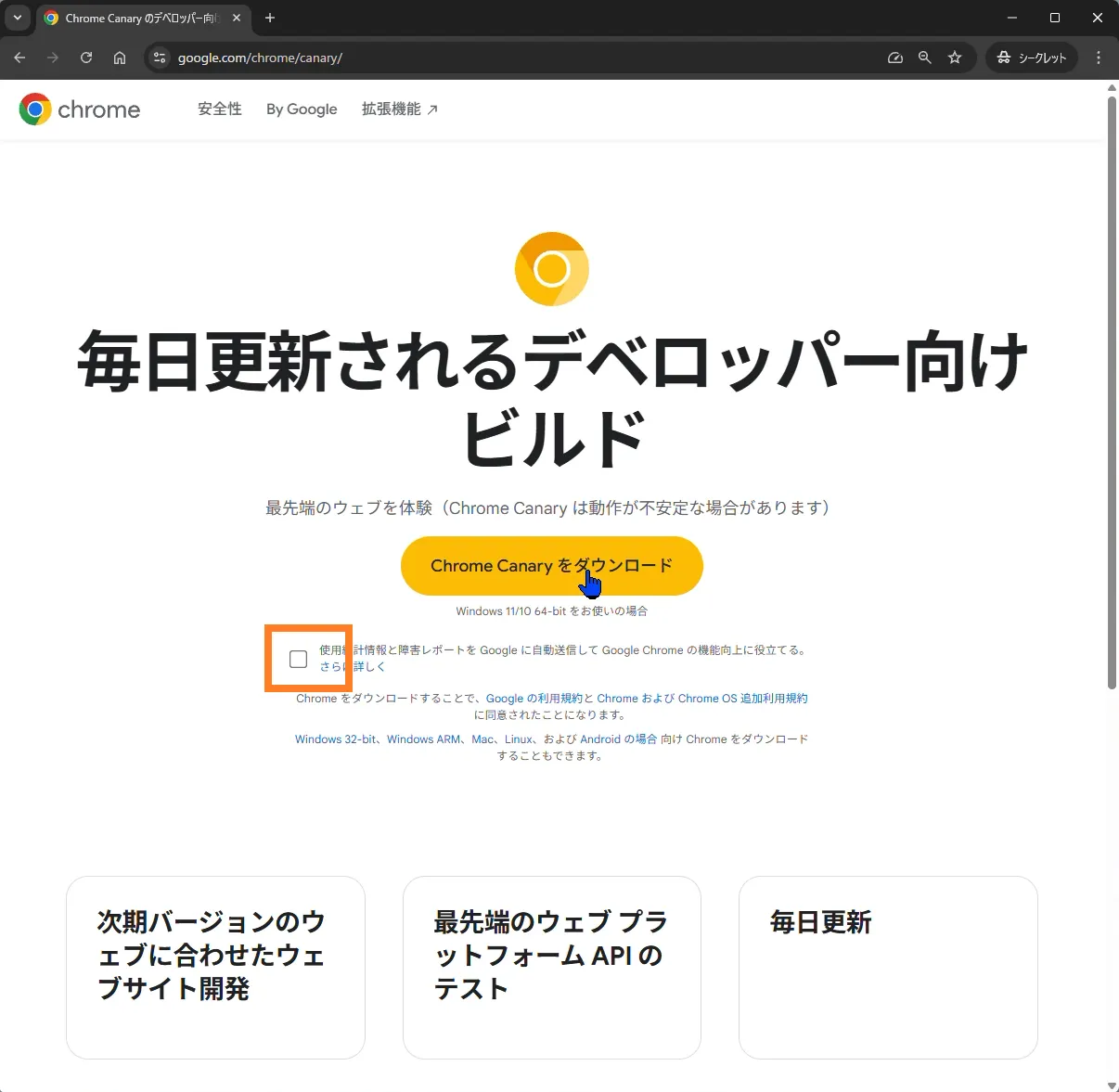
Task: Bookmark this page with star icon
Action: pyautogui.click(x=955, y=58)
